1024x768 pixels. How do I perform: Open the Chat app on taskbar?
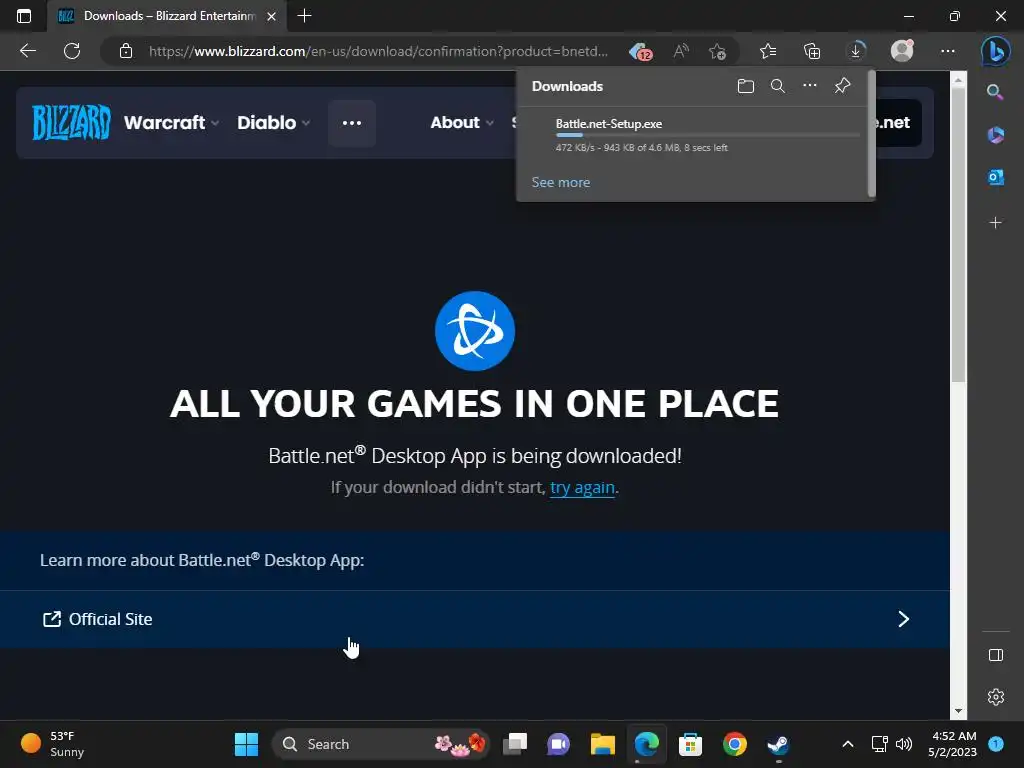pyautogui.click(x=558, y=744)
